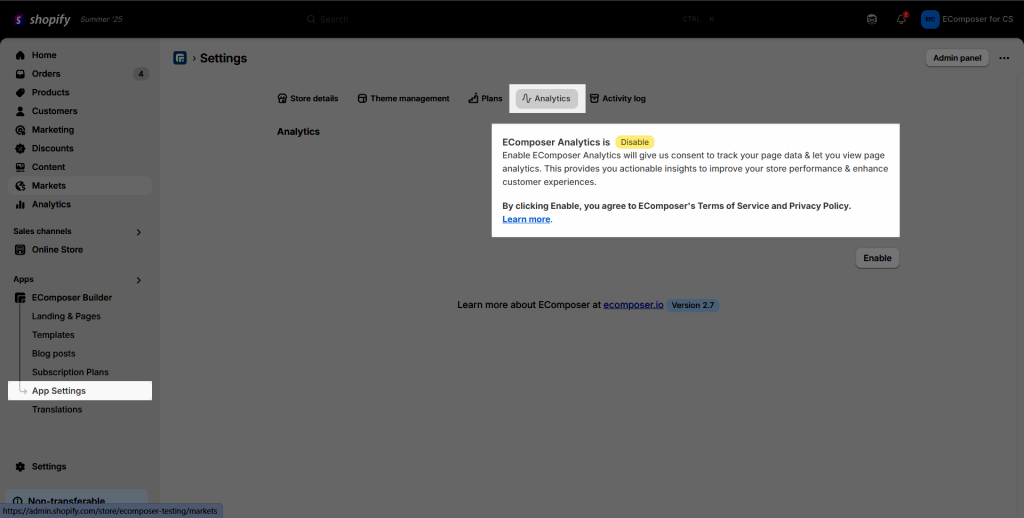Switch to the Plans tab
This screenshot has height=518, width=1024.
[x=485, y=99]
